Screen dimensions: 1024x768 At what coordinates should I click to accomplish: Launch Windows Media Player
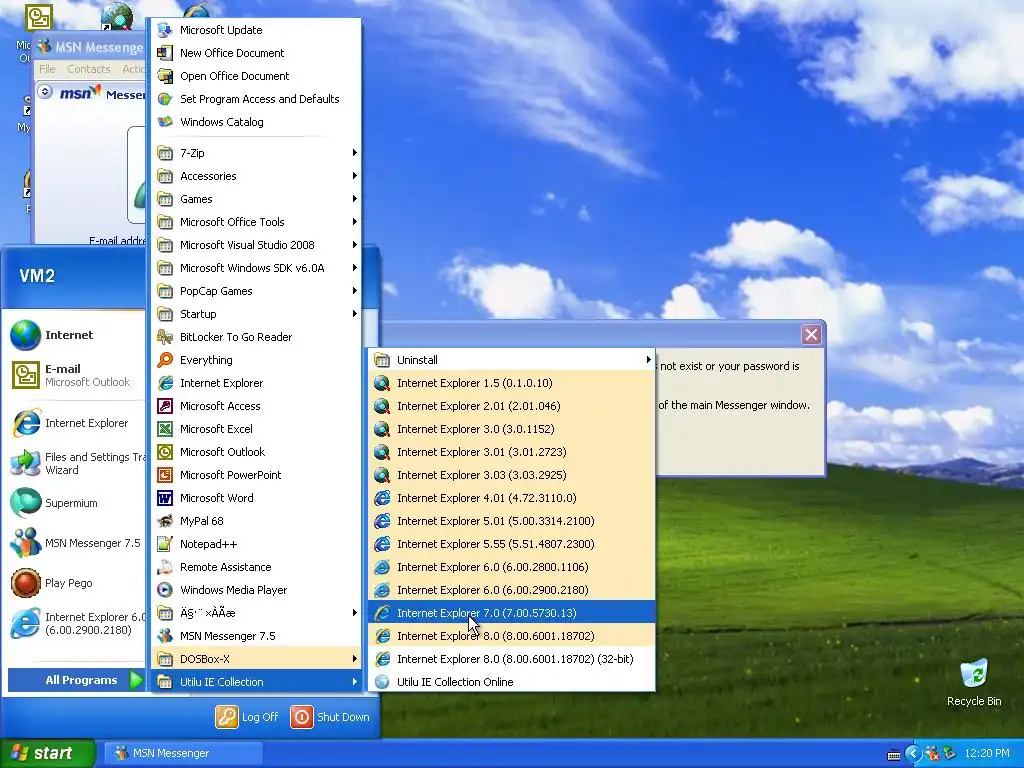pos(257,590)
